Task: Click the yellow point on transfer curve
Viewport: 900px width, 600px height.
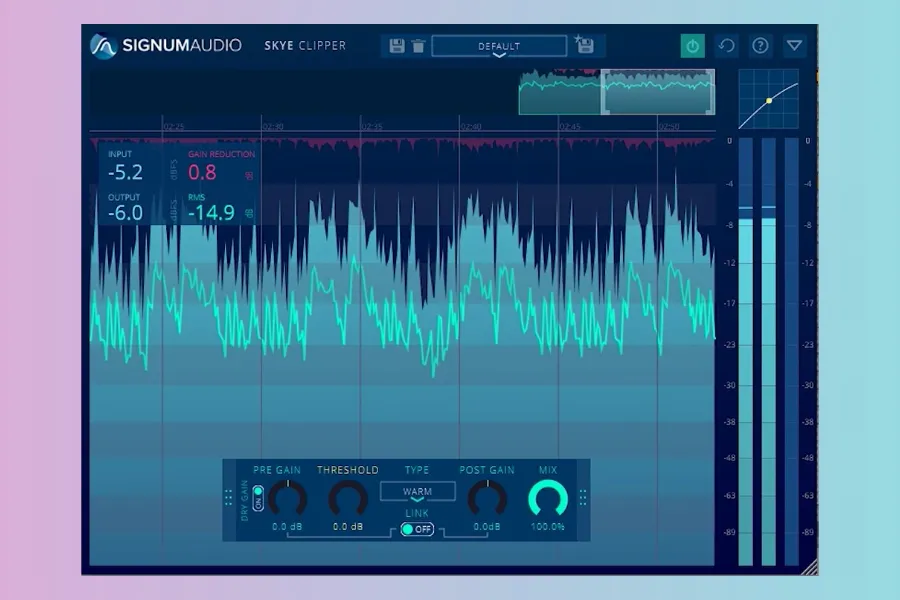Action: (x=769, y=100)
